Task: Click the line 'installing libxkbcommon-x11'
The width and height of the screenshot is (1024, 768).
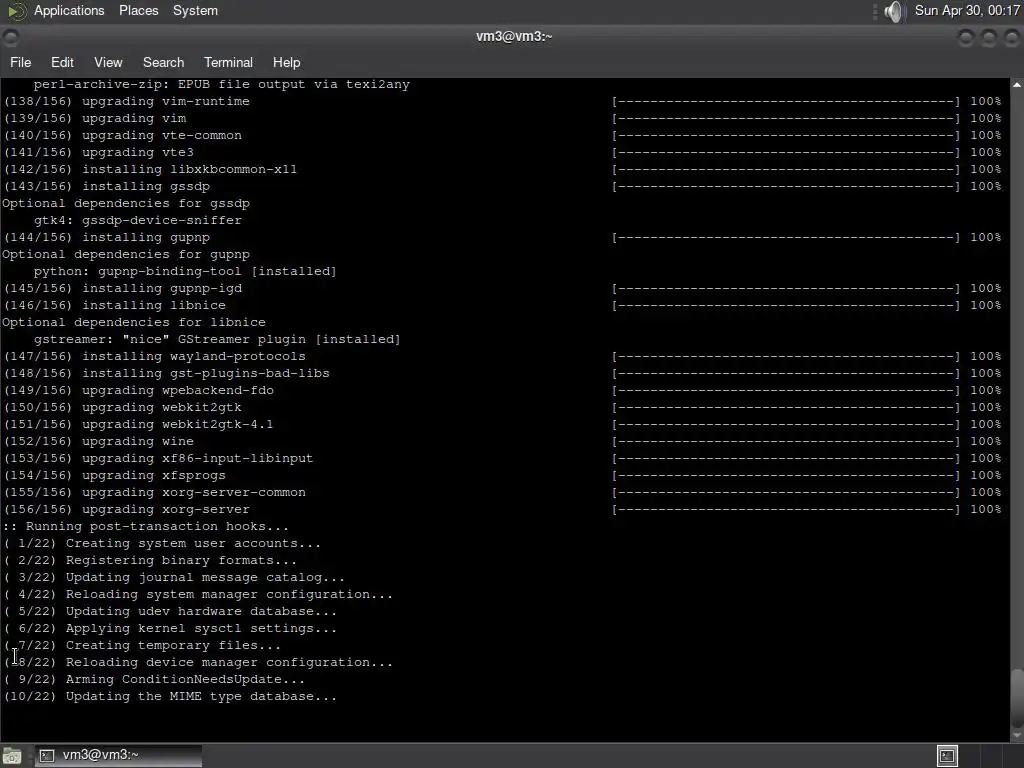Action: pyautogui.click(x=150, y=169)
